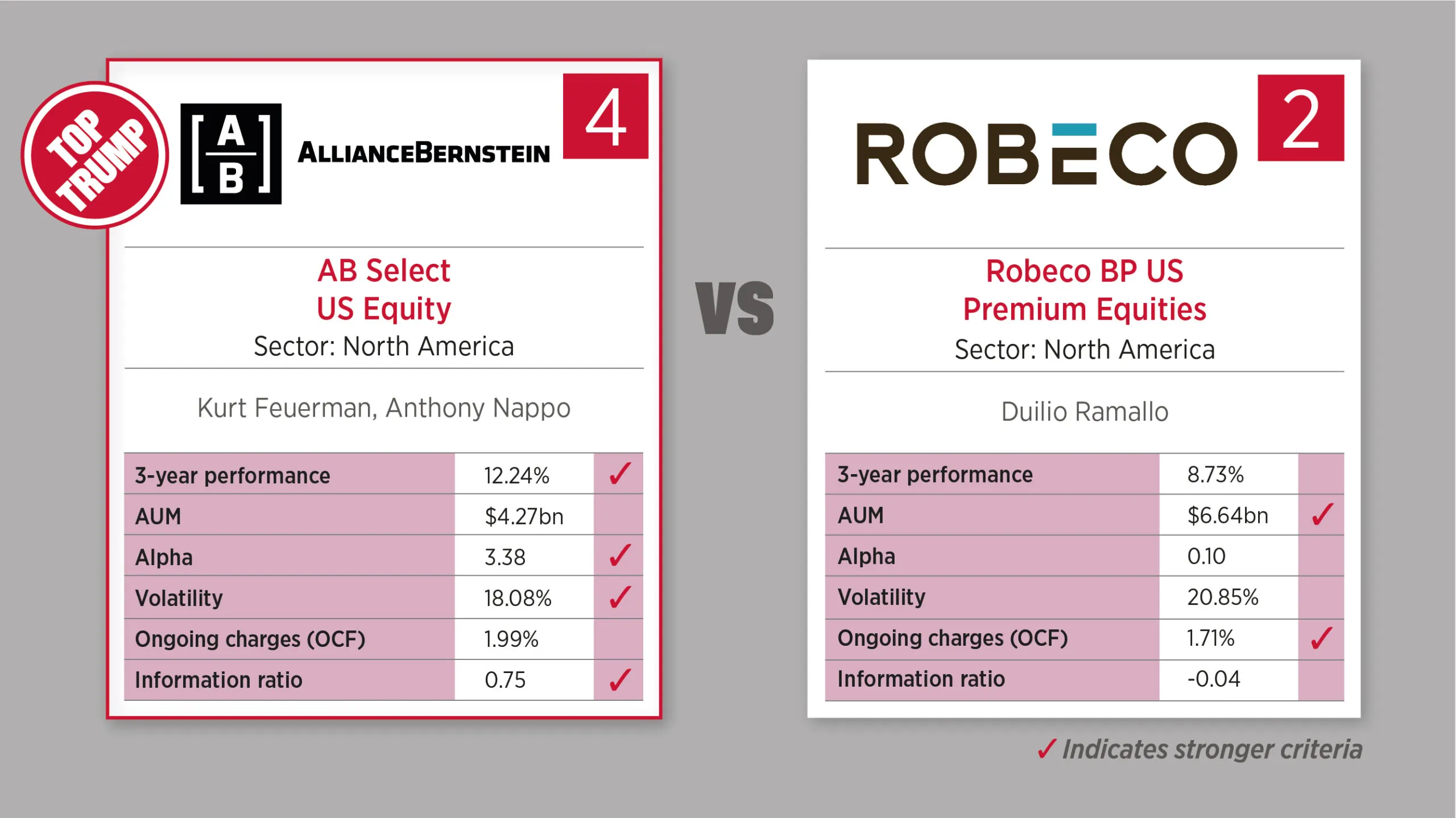Screen dimensions: 1456x818
Task: Click the Robeco Information ratio value -0.04
Action: click(x=1213, y=679)
